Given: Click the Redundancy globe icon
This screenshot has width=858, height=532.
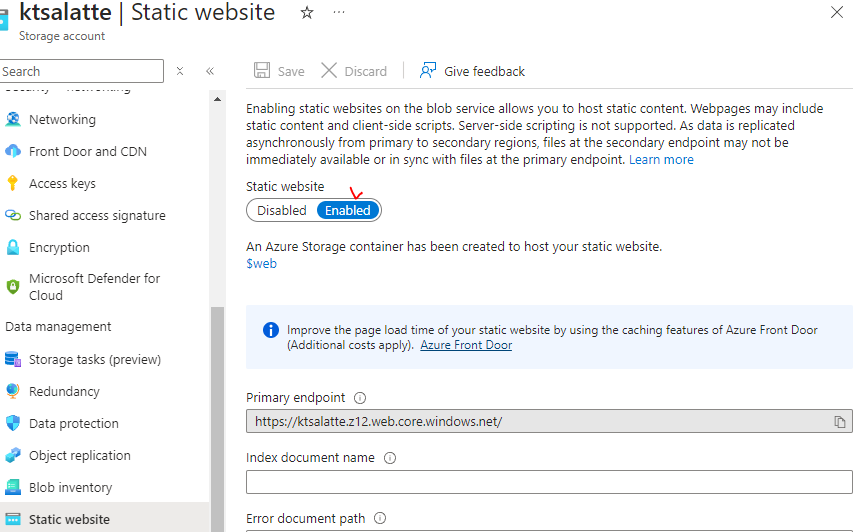Looking at the screenshot, I should 13,391.
